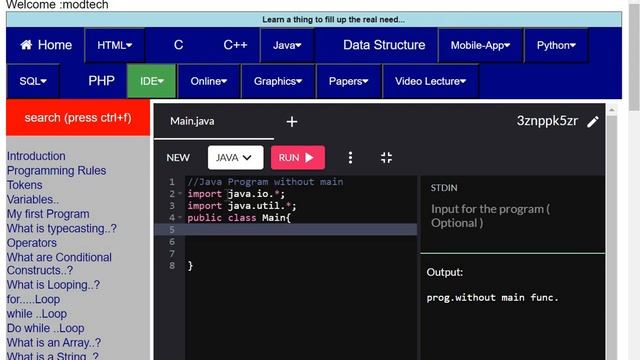This screenshot has width=640, height=360.
Task: Click the public class Main{ code line
Action: click(239, 218)
